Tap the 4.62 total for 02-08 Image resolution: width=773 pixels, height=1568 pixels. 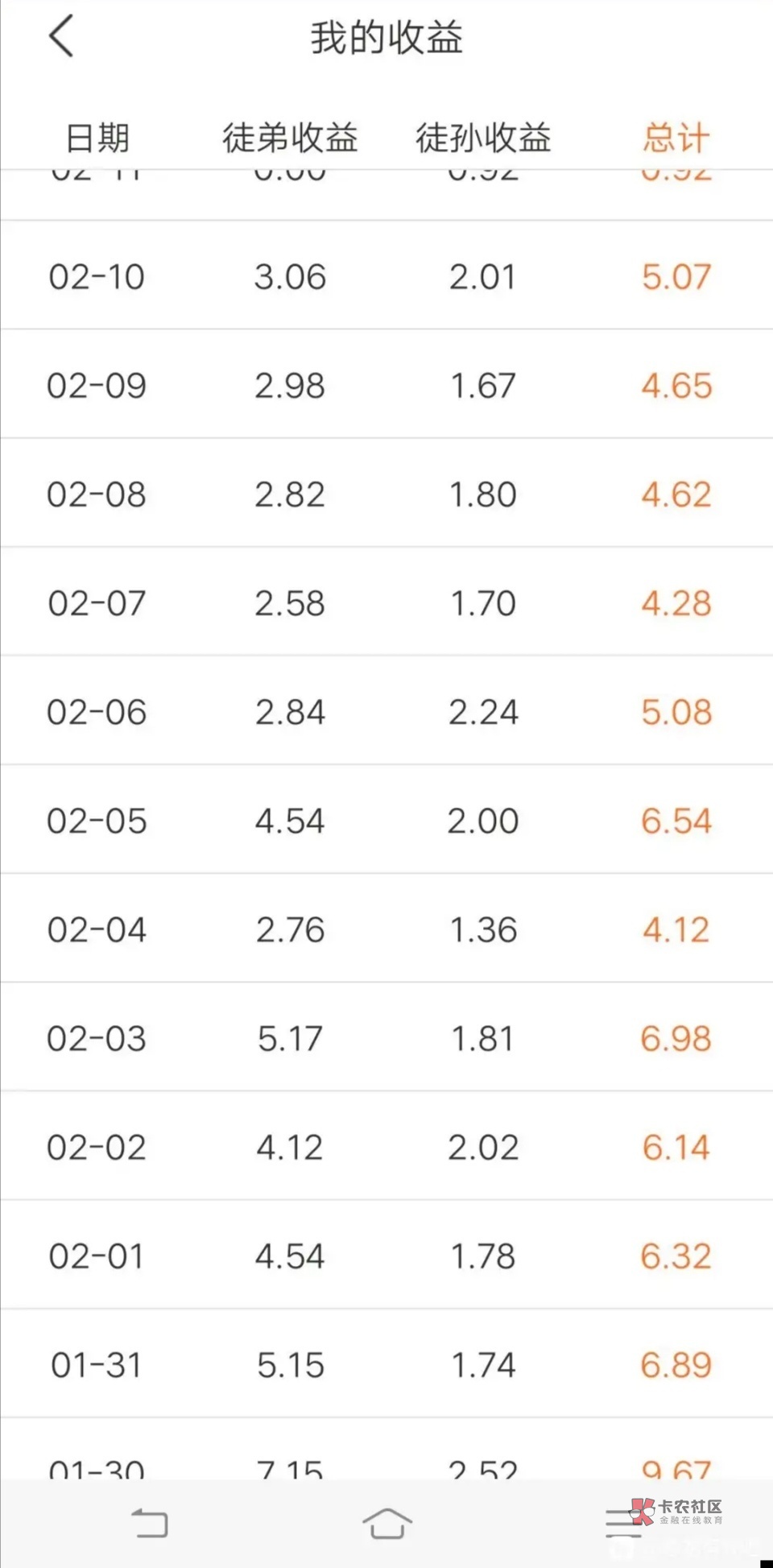tap(676, 494)
